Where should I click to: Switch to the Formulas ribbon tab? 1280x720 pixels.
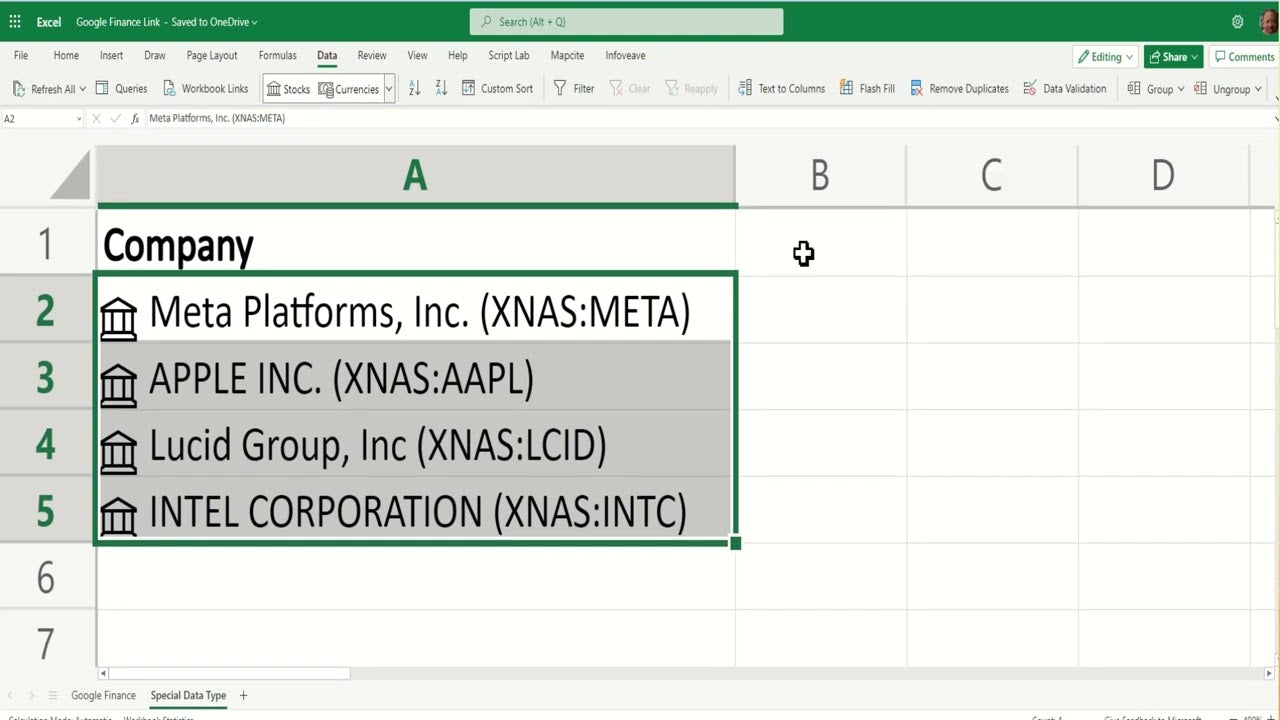click(x=277, y=56)
